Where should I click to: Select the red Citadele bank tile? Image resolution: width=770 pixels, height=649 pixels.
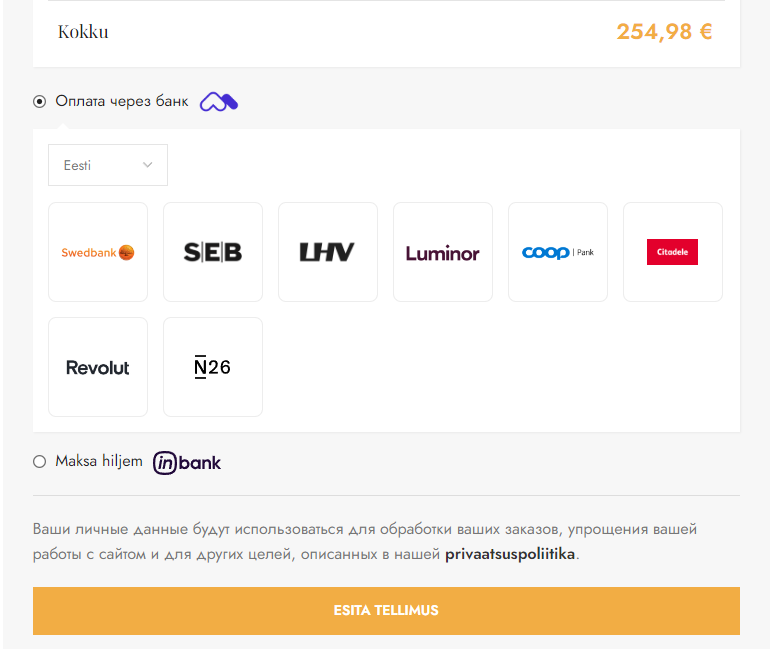pyautogui.click(x=672, y=252)
